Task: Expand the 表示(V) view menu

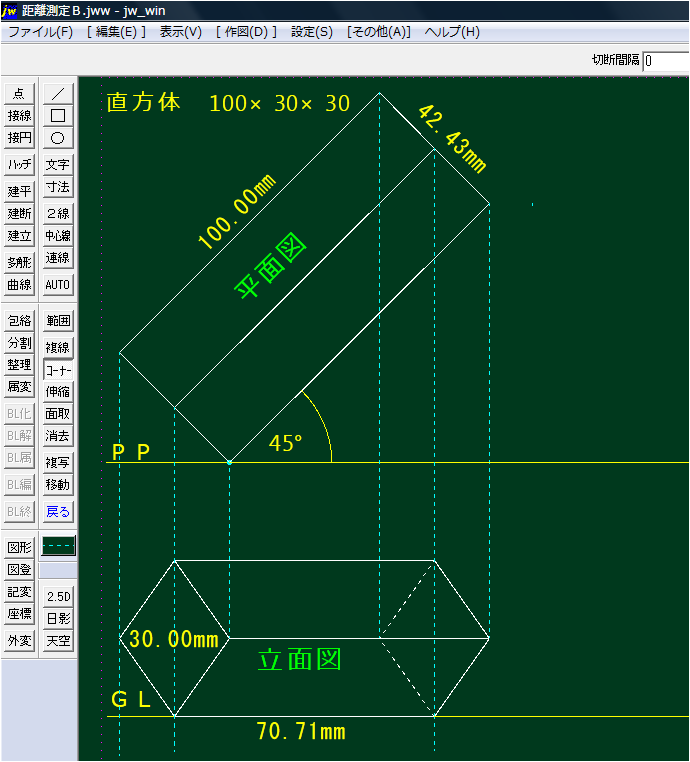Action: coord(180,32)
